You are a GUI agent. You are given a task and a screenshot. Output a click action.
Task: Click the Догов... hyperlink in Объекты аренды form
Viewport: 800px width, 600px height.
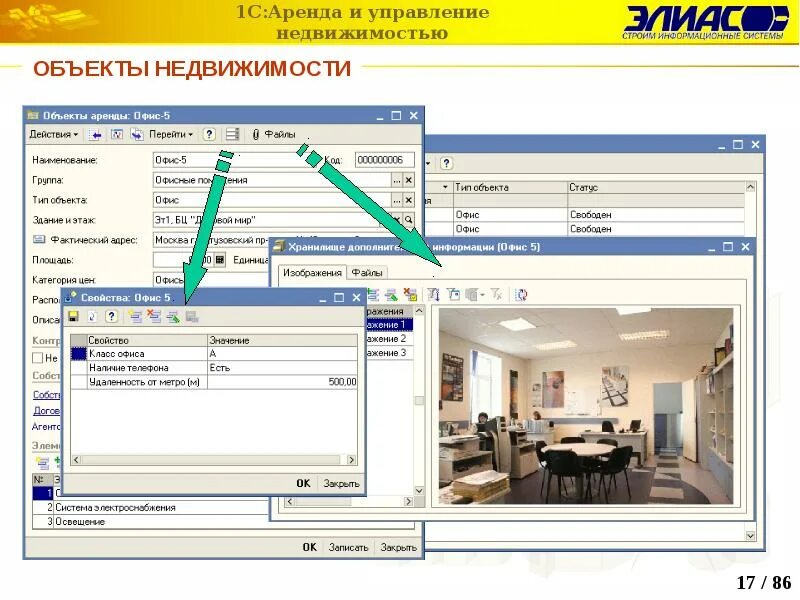pos(46,410)
